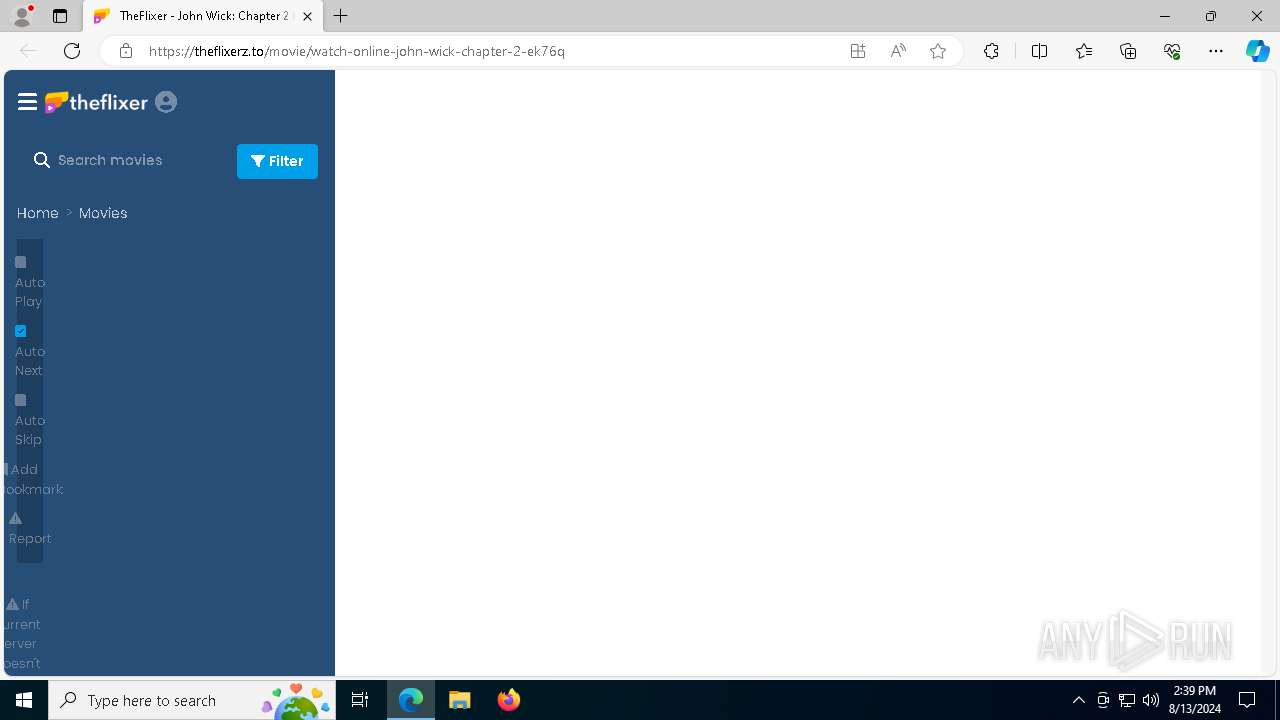Add this page to favorites star

(938, 51)
